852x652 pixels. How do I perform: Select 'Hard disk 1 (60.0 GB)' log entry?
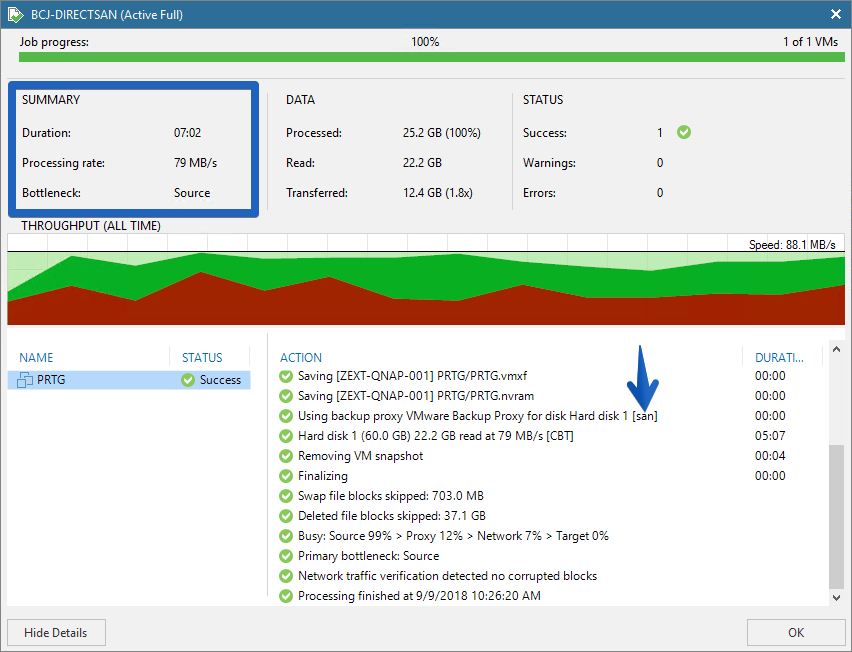click(x=436, y=436)
